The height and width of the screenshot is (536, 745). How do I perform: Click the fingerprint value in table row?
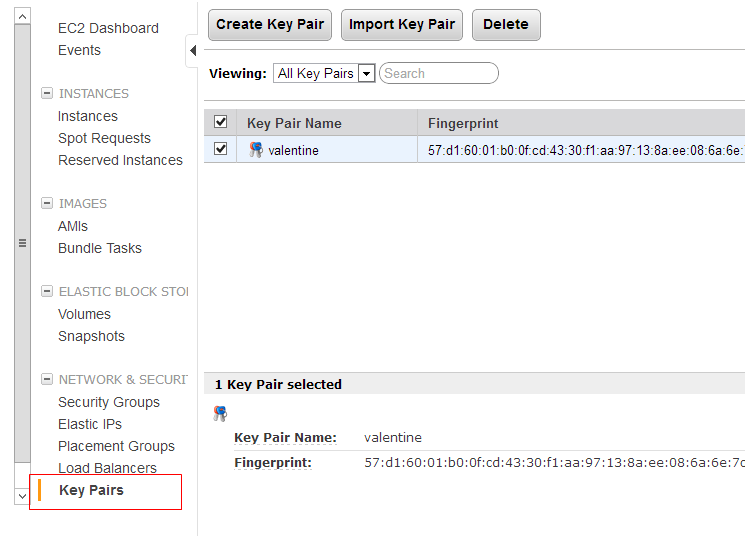point(585,150)
